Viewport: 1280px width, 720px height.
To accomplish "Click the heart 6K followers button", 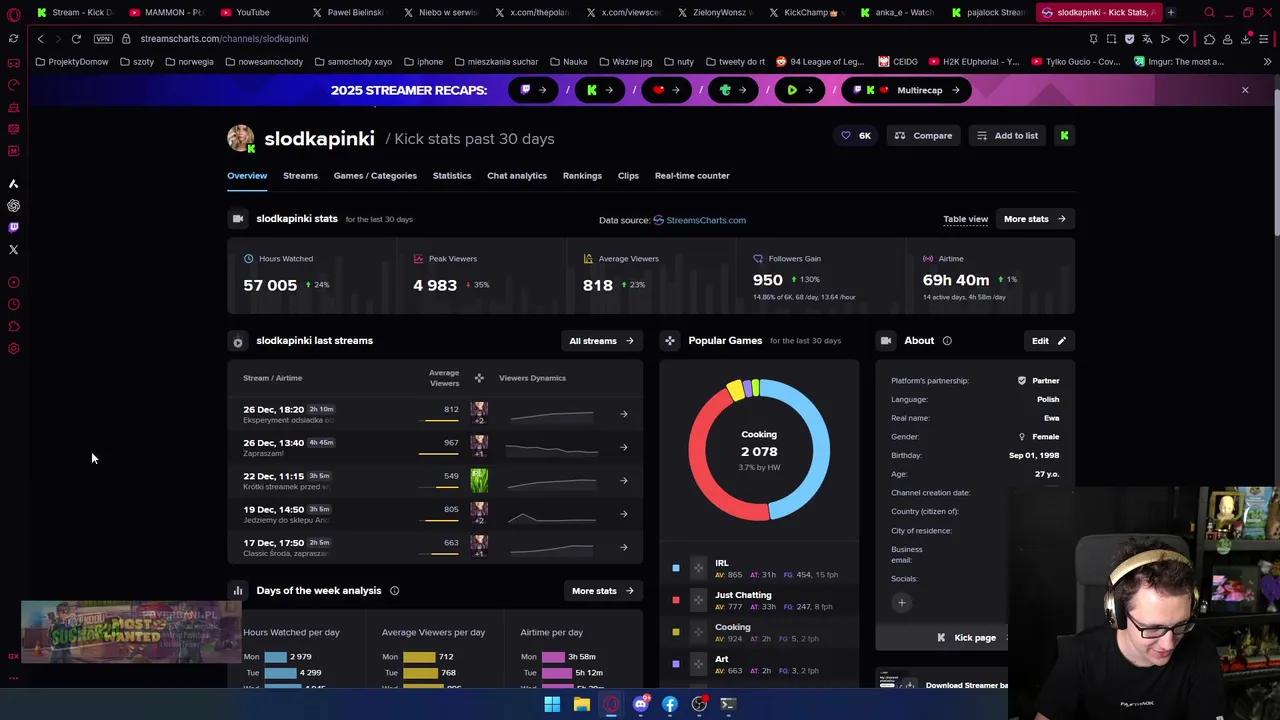I will click(856, 136).
